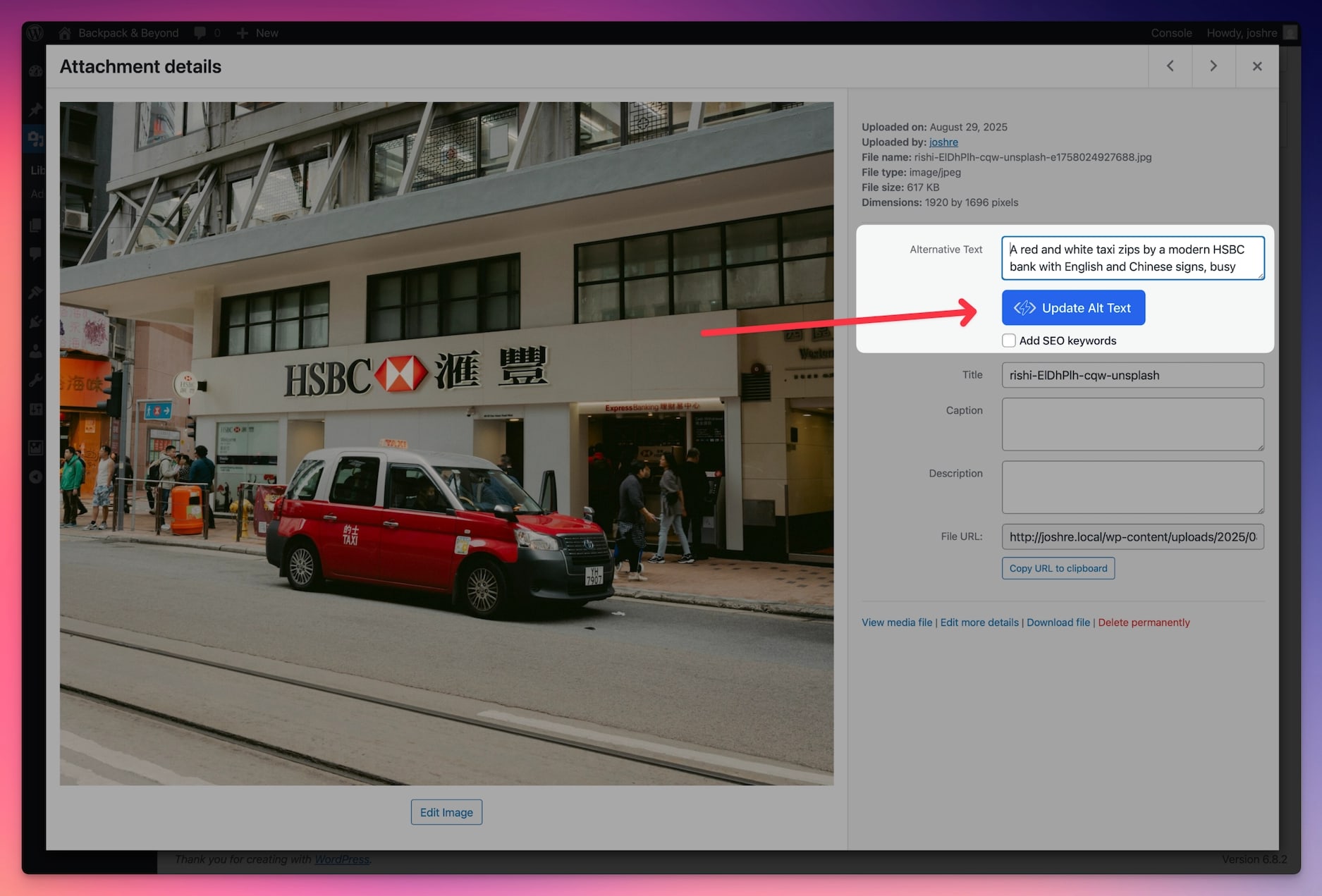Open Comments icon in the sidebar
Viewport: 1322px width, 896px height.
pos(35,254)
